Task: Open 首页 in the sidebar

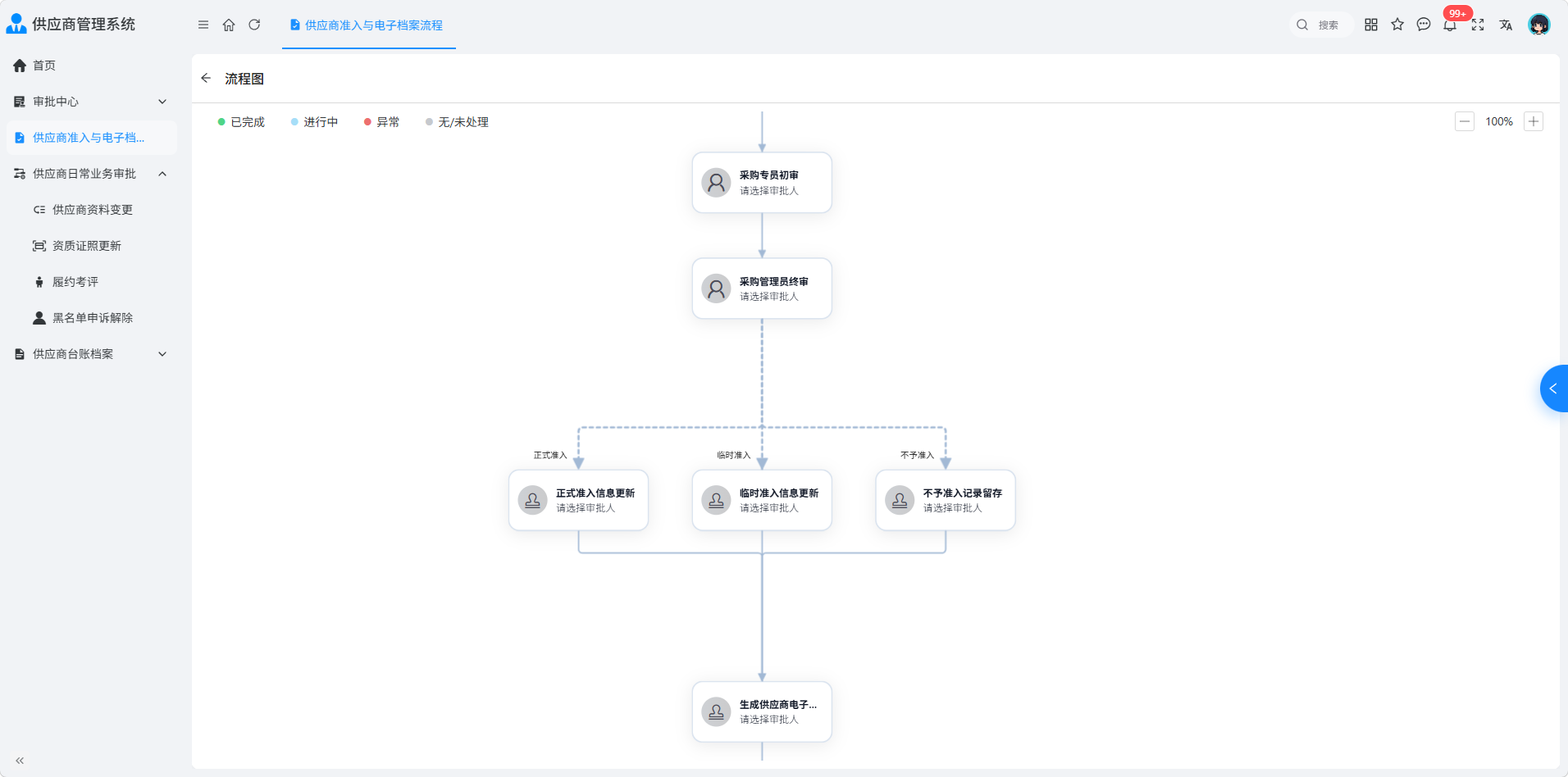Action: coord(92,66)
